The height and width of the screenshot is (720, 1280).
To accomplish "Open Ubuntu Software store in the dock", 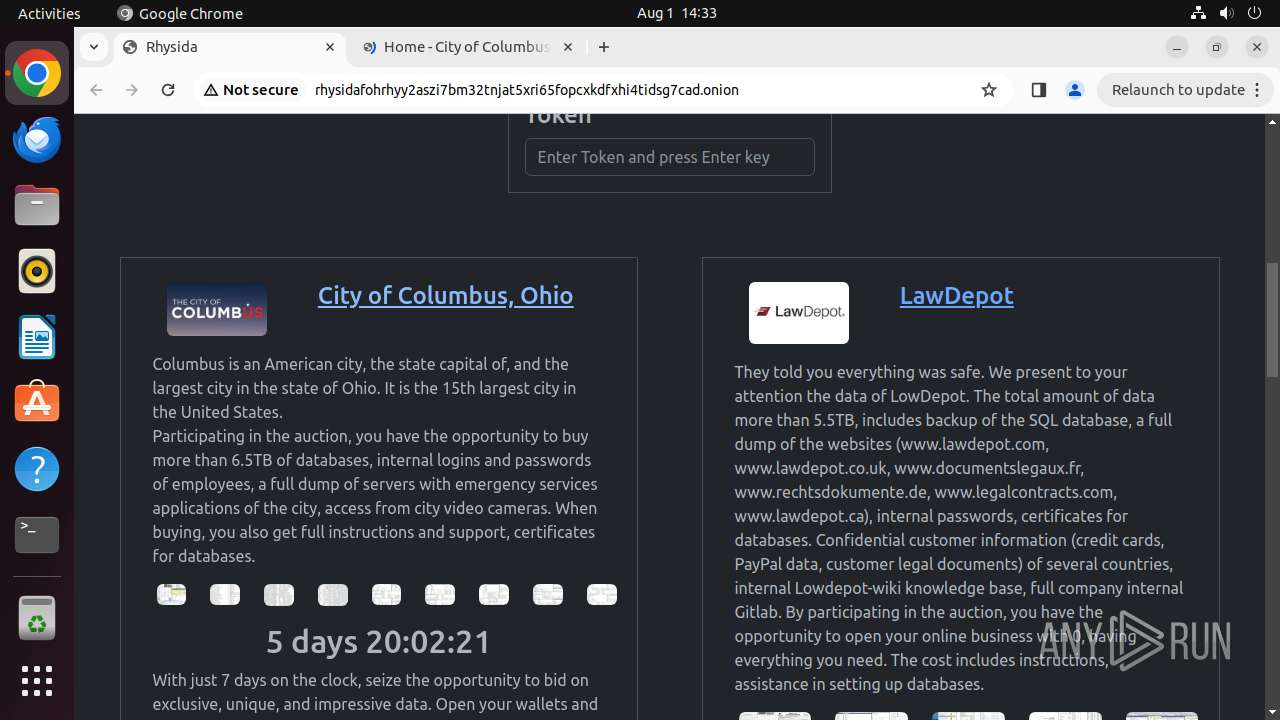I will (x=37, y=403).
